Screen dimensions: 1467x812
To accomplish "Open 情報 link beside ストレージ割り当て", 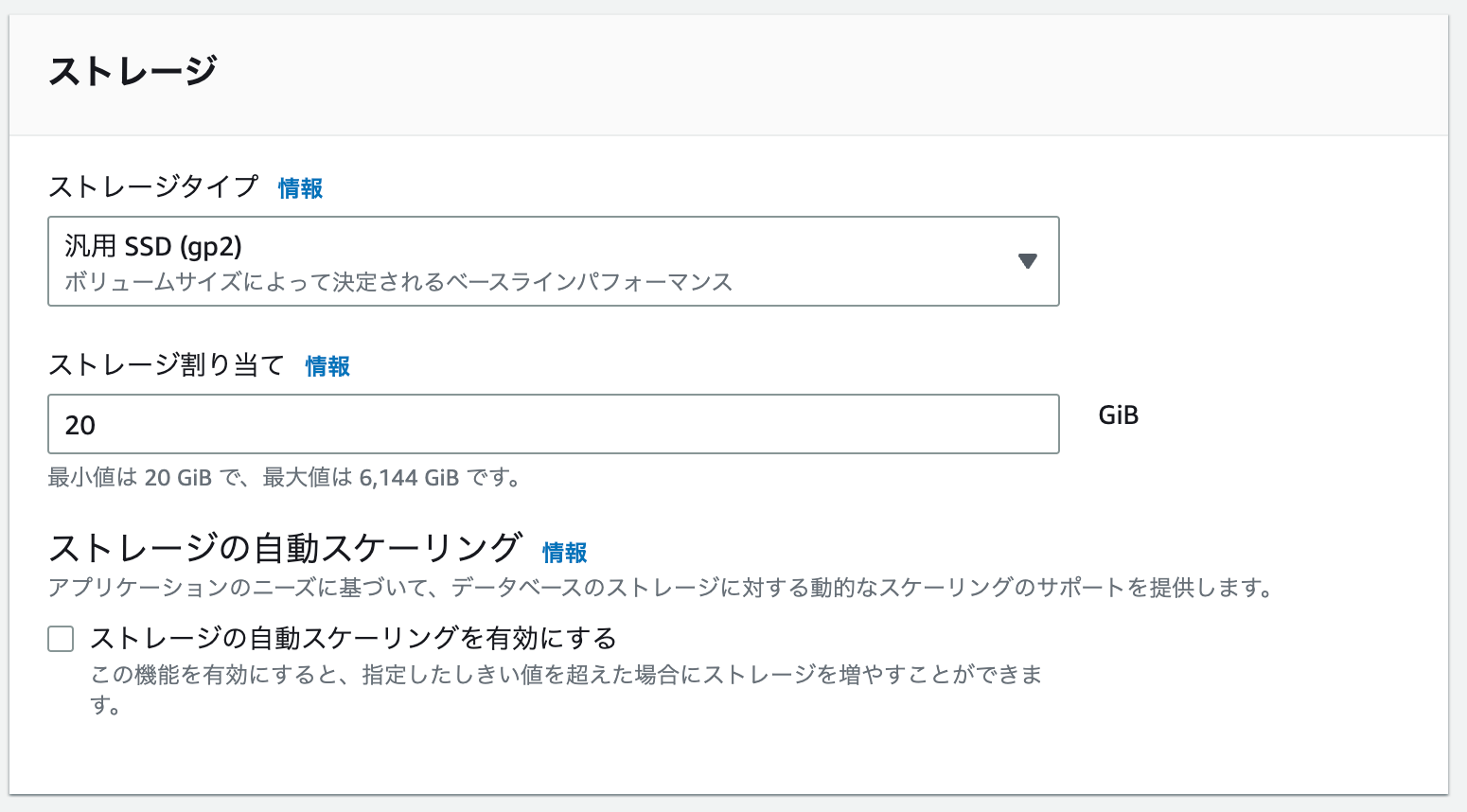I will coord(327,366).
